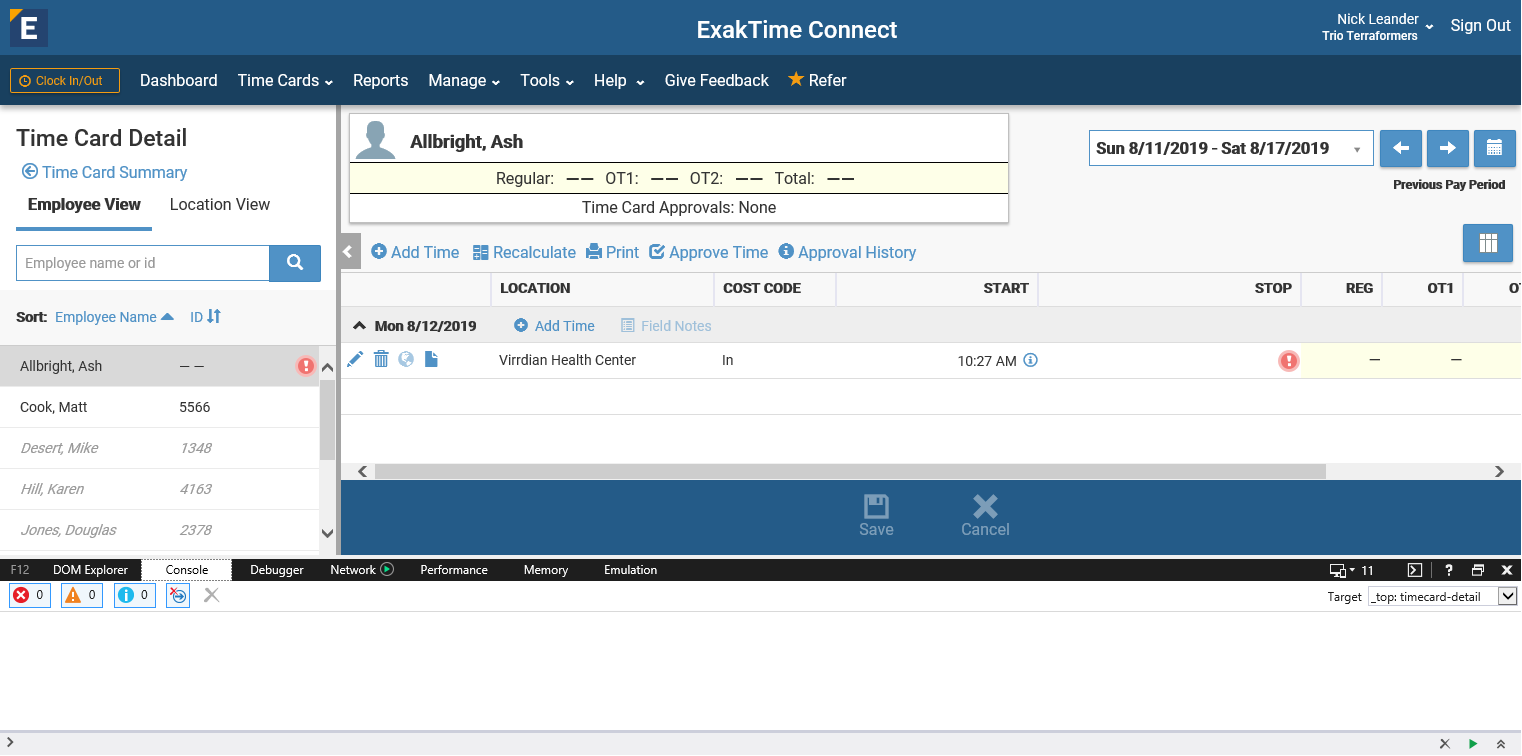Sort the employee list by ID
1522x756 pixels.
205,317
